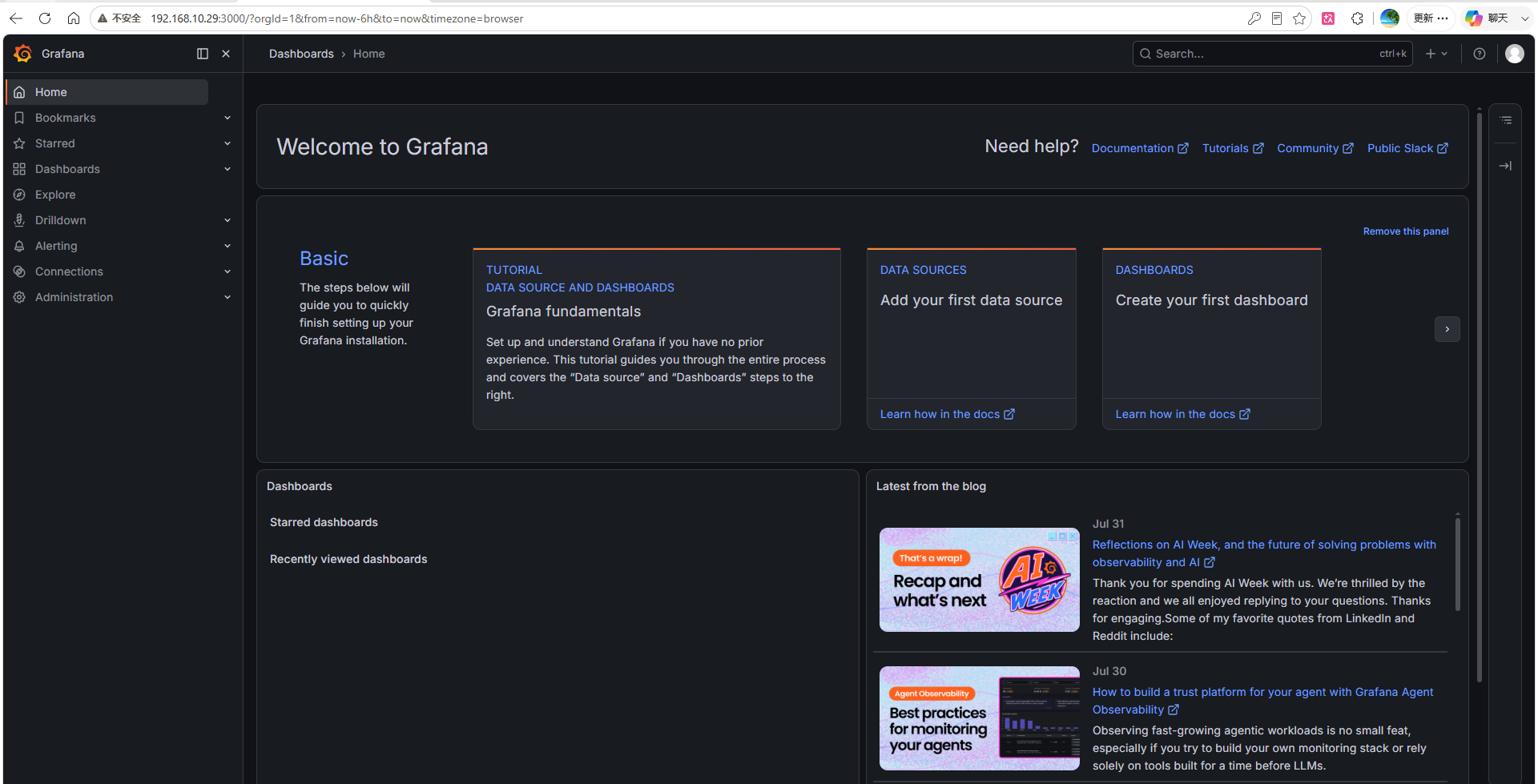Click the Connections icon in the sidebar
Screen dimensions: 1538x784
pyautogui.click(x=19, y=271)
